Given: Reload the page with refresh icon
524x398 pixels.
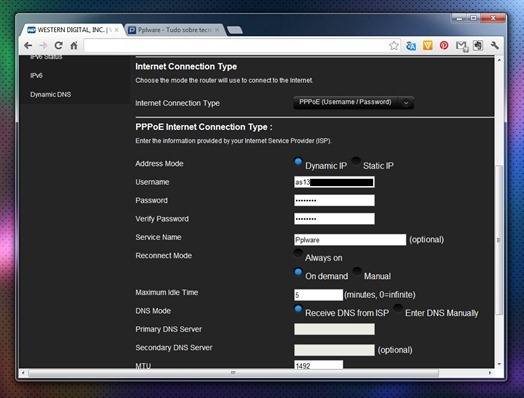Looking at the screenshot, I should [58, 45].
